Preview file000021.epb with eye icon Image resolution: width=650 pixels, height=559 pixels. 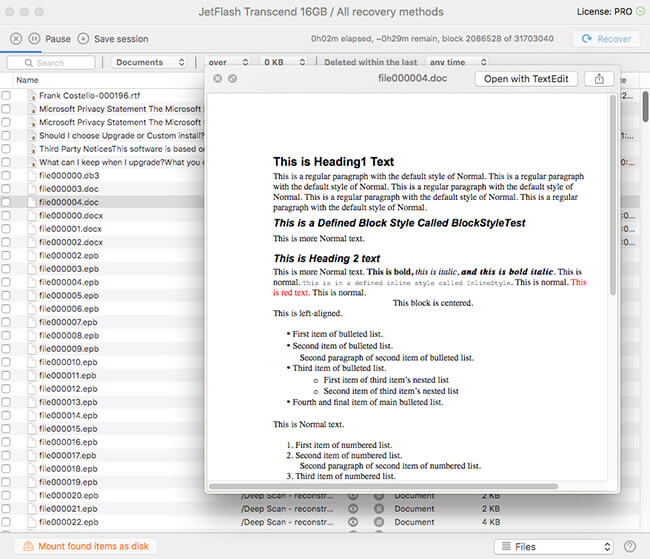pyautogui.click(x=353, y=508)
